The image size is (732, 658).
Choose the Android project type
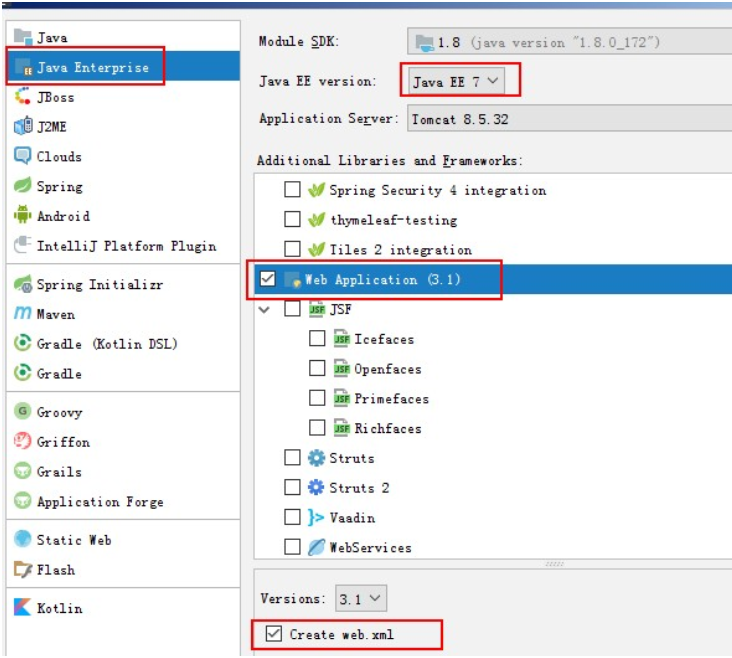pyautogui.click(x=124, y=216)
